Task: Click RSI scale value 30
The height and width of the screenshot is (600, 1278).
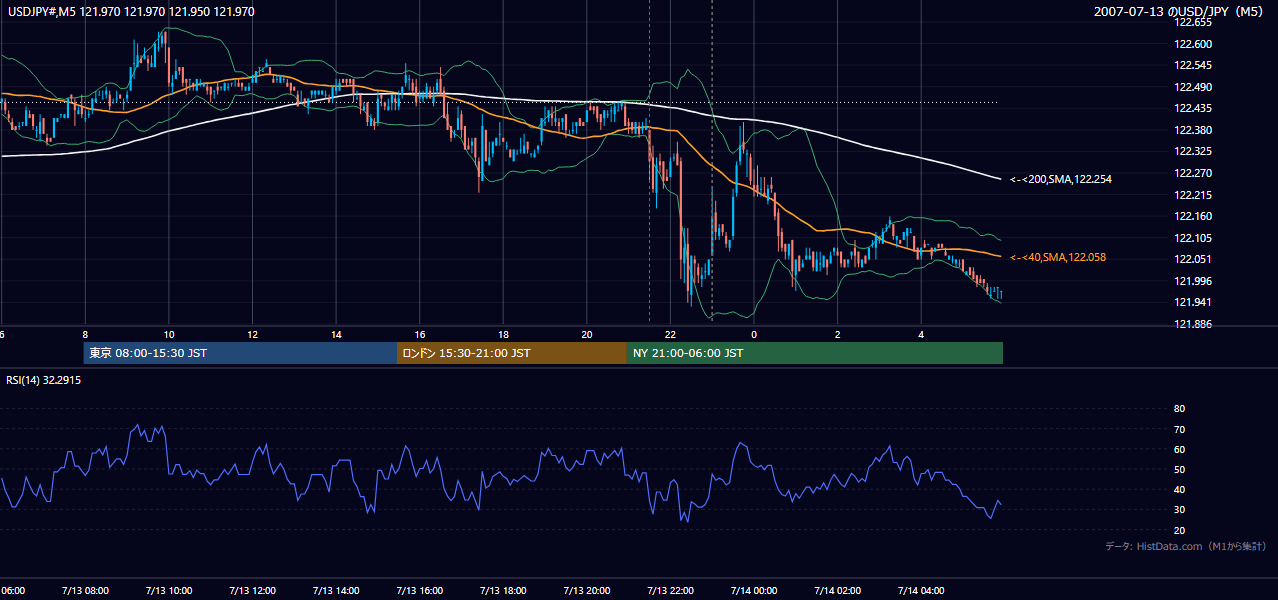Action: click(x=1179, y=510)
